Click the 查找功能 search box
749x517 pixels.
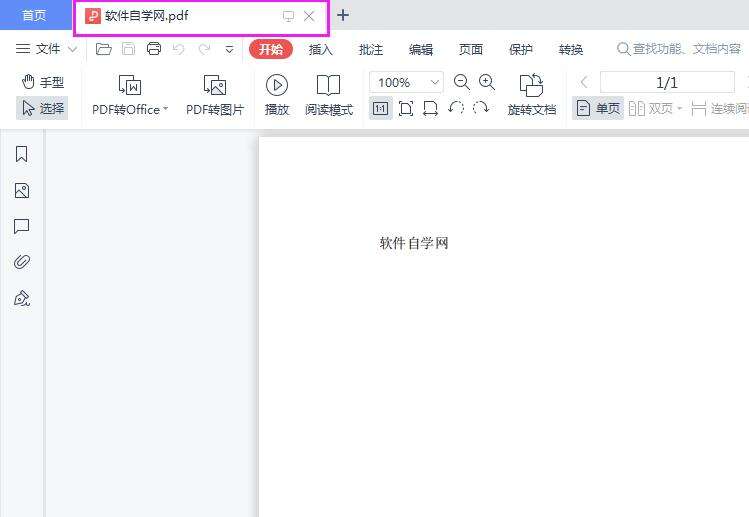point(679,49)
